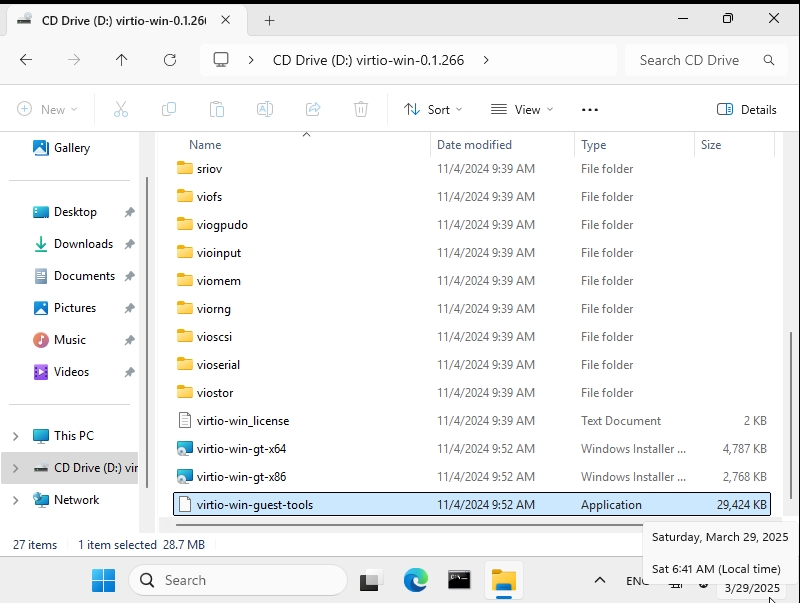The image size is (800, 603).
Task: Click the Copy icon in toolbar
Action: [x=169, y=109]
